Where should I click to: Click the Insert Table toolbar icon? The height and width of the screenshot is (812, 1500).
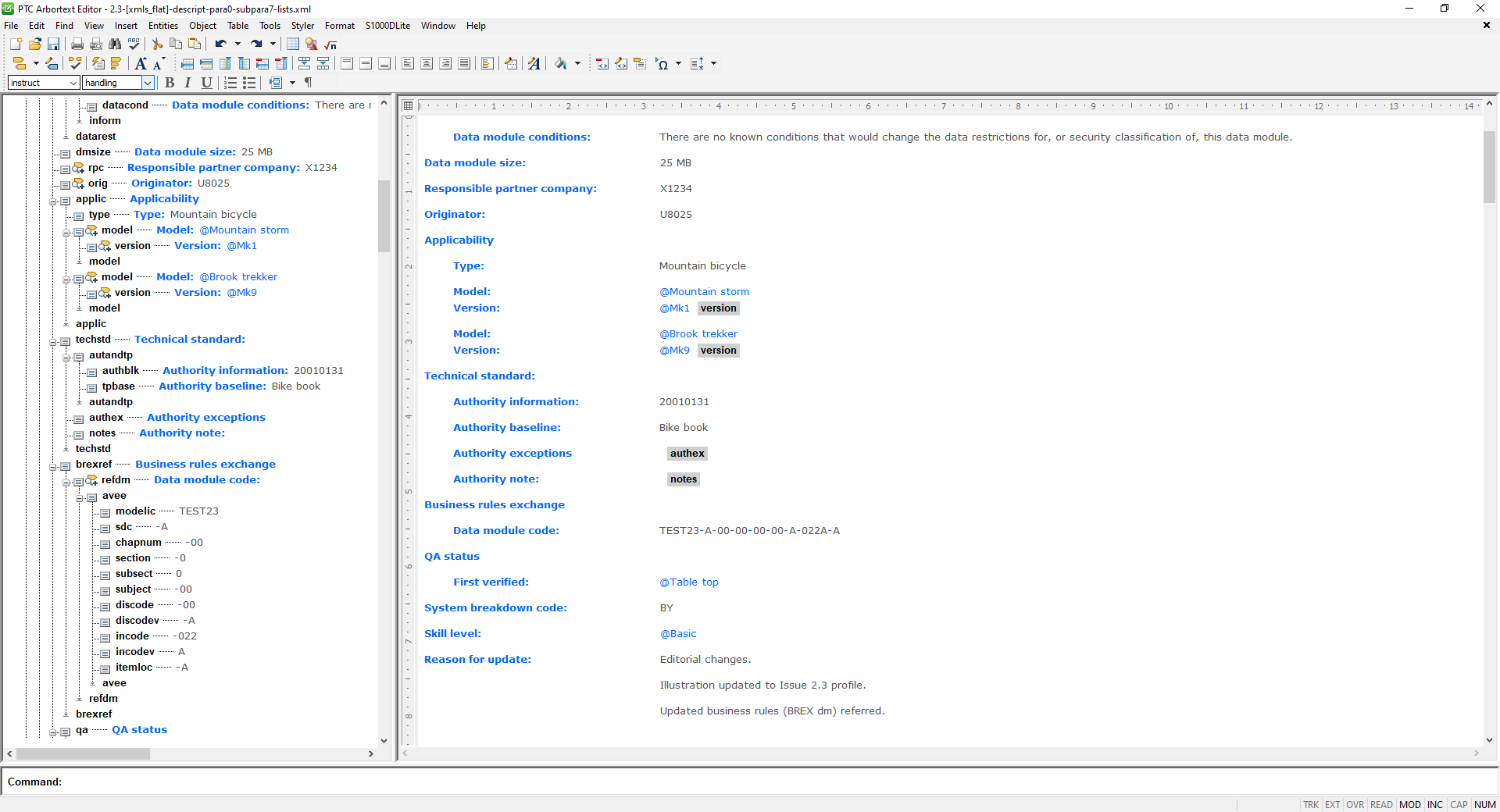292,45
